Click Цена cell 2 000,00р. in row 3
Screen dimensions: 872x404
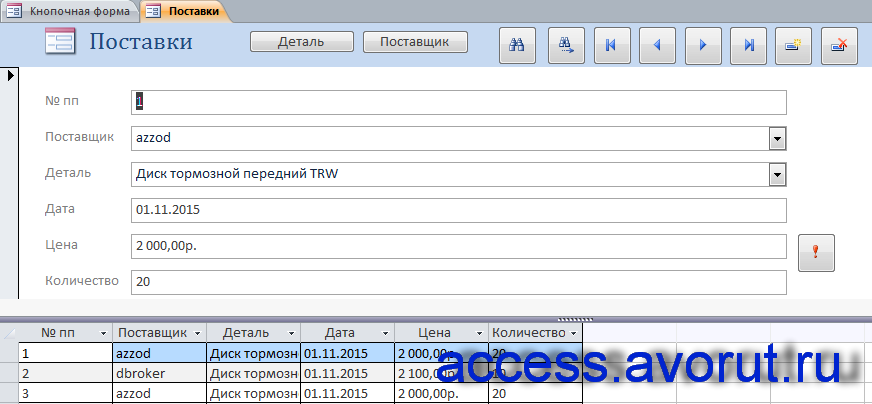[x=442, y=393]
